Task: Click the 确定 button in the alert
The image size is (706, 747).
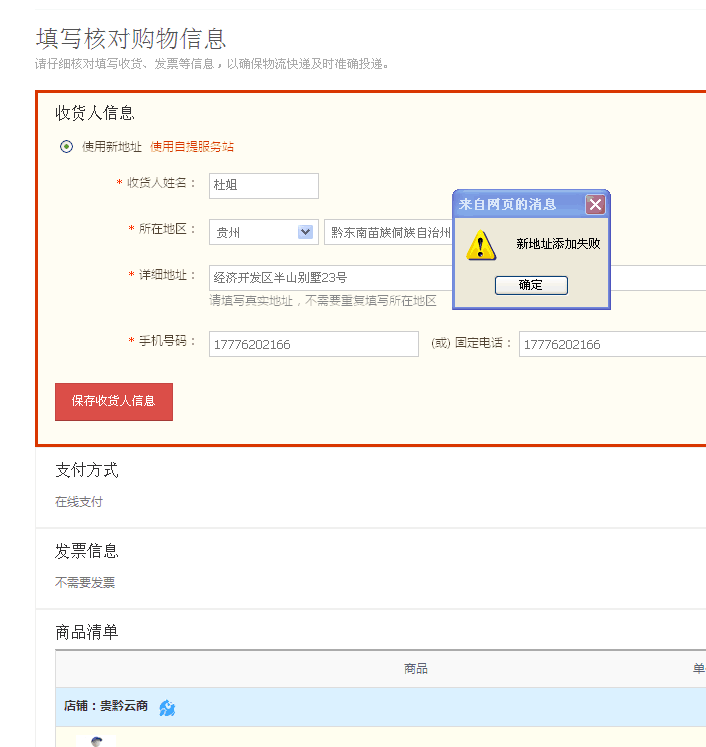Action: [531, 285]
